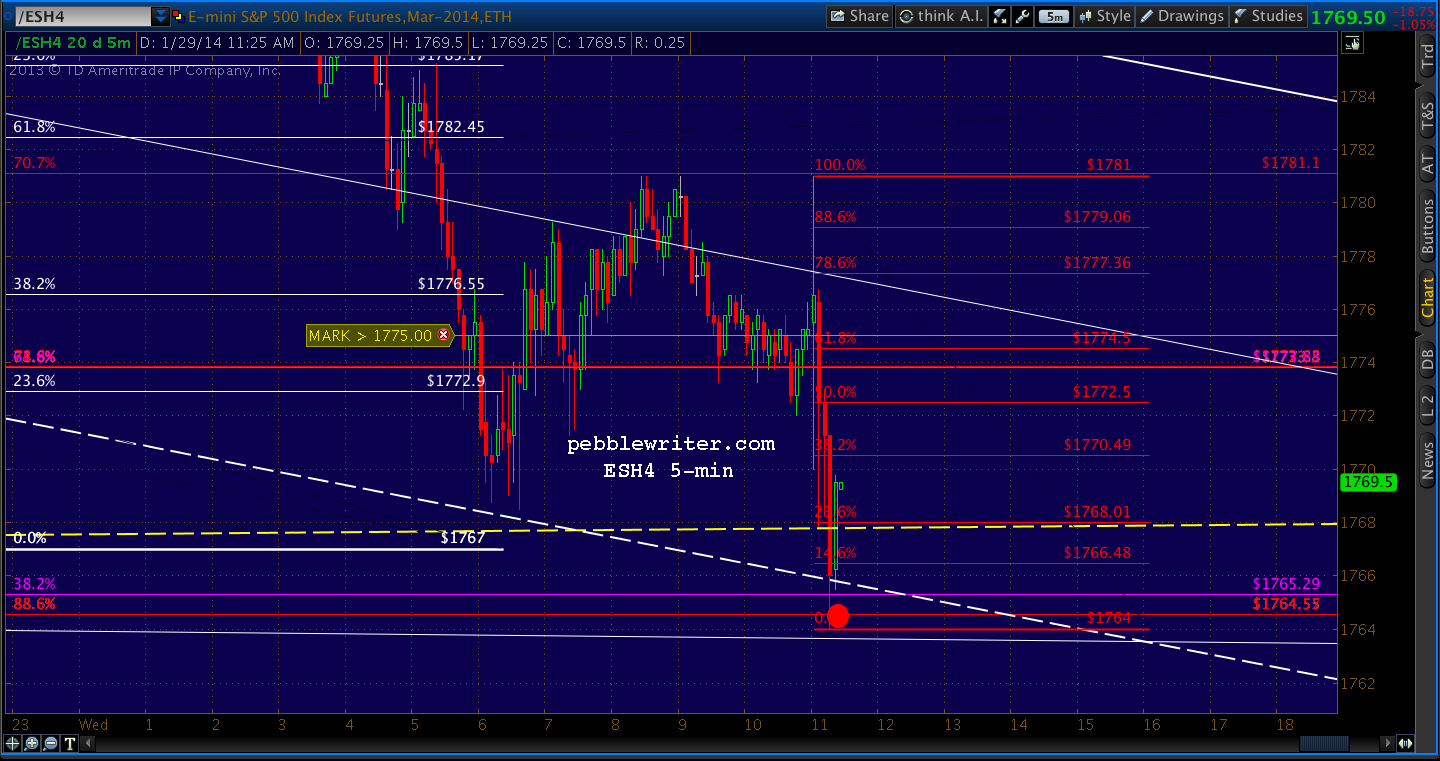Change the 5m timeframe setting
This screenshot has height=761, width=1440.
coord(1052,16)
